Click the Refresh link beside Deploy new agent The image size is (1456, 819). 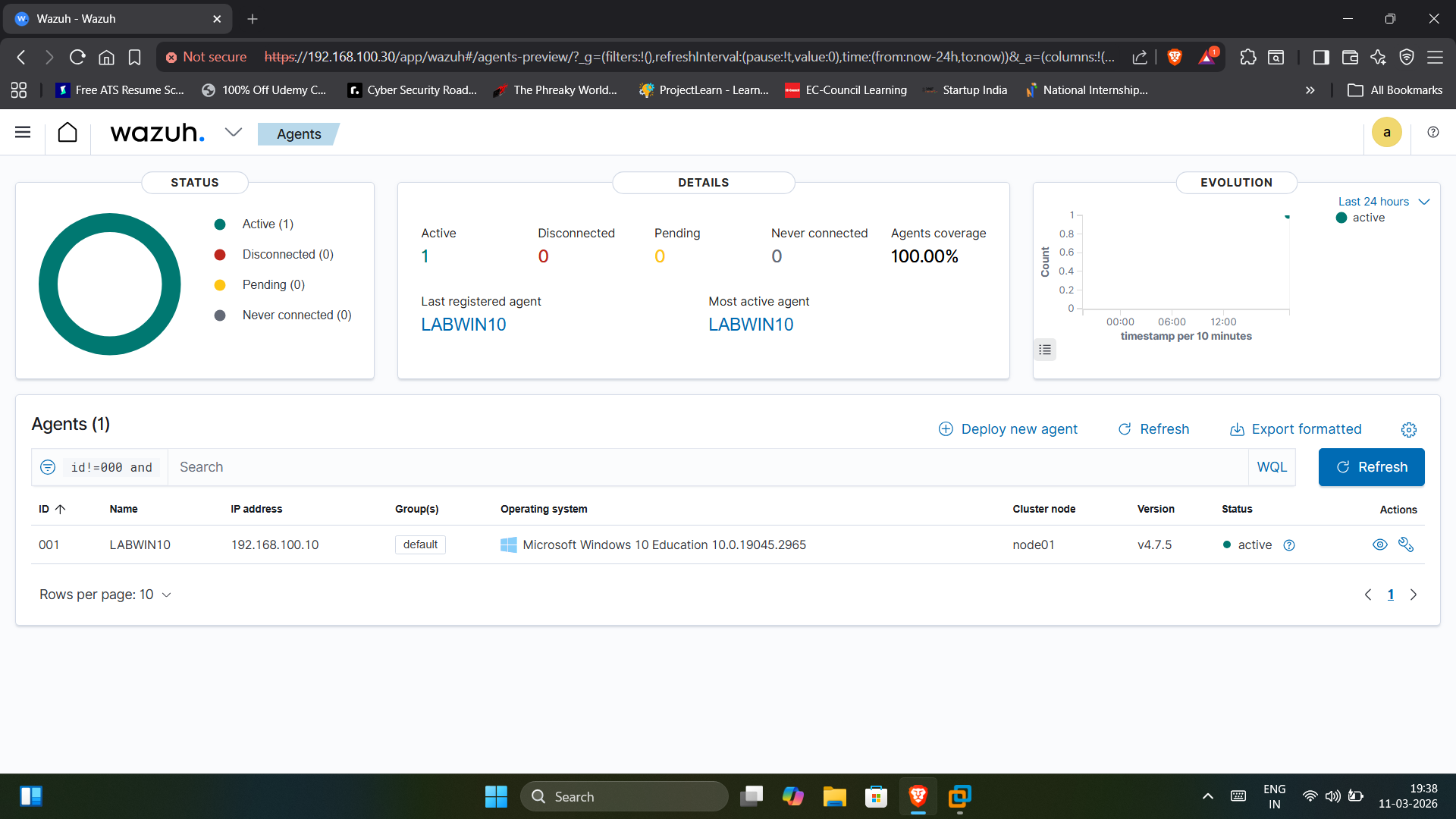[1153, 429]
